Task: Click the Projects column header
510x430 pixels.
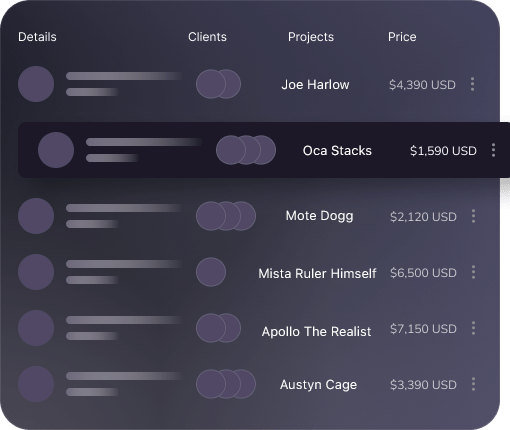Action: (x=311, y=37)
